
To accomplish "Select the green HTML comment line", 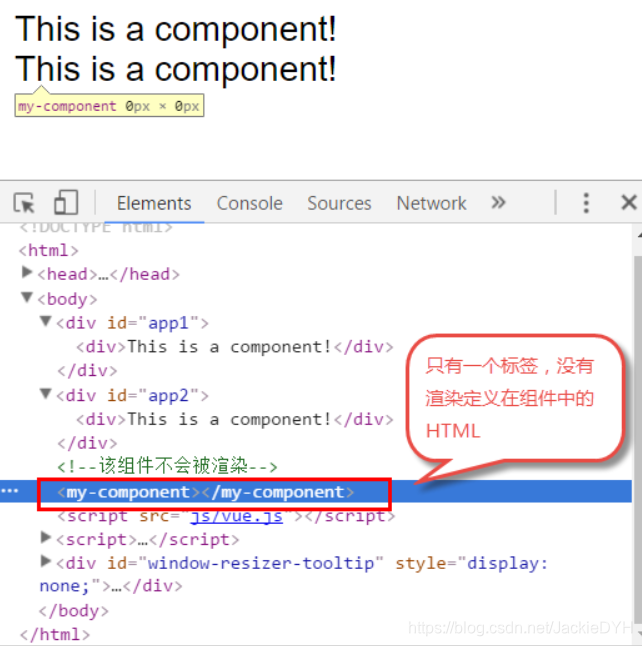I will click(x=167, y=466).
